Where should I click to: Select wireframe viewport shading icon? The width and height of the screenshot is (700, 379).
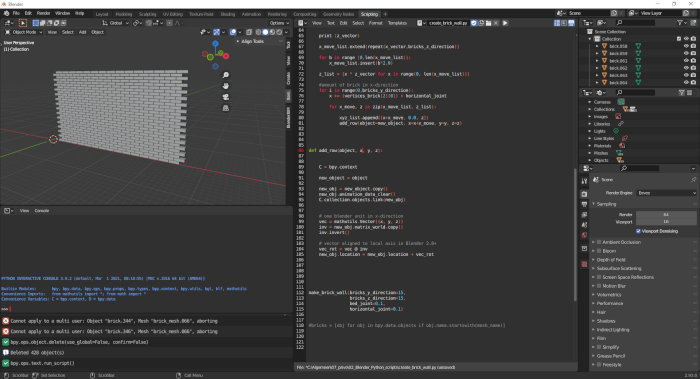pyautogui.click(x=258, y=32)
